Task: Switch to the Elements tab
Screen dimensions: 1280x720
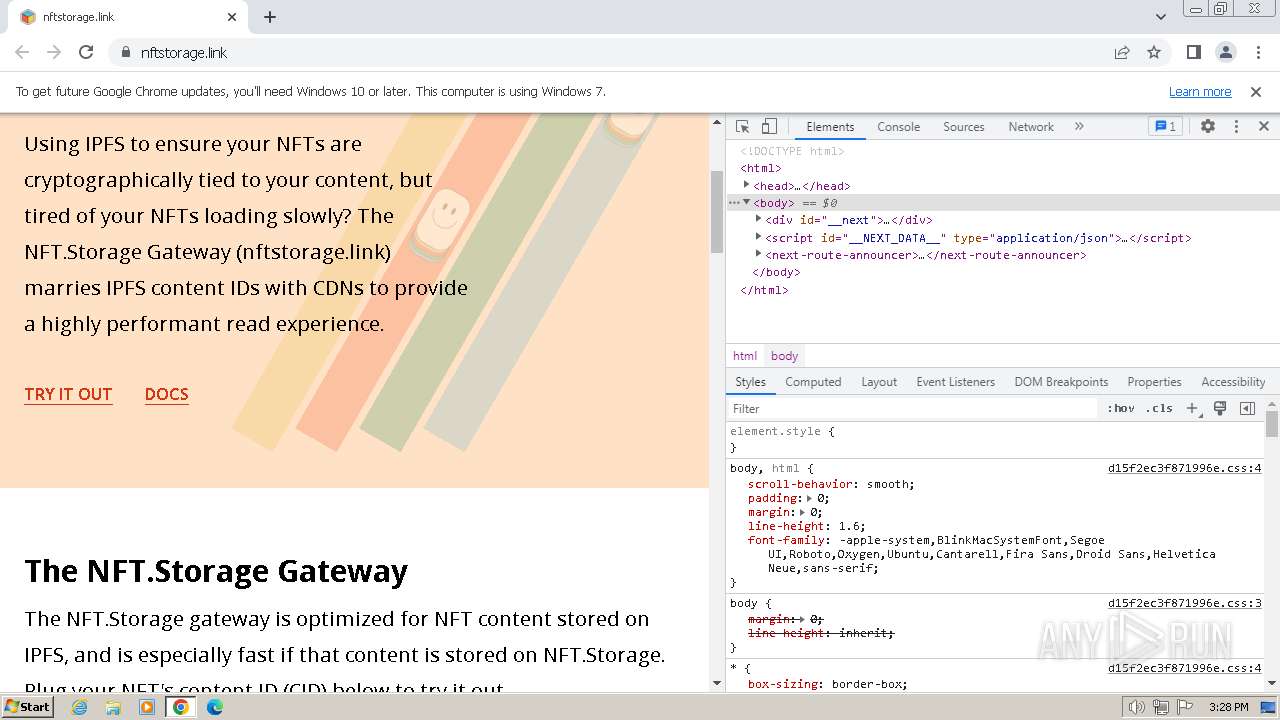Action: pos(830,127)
